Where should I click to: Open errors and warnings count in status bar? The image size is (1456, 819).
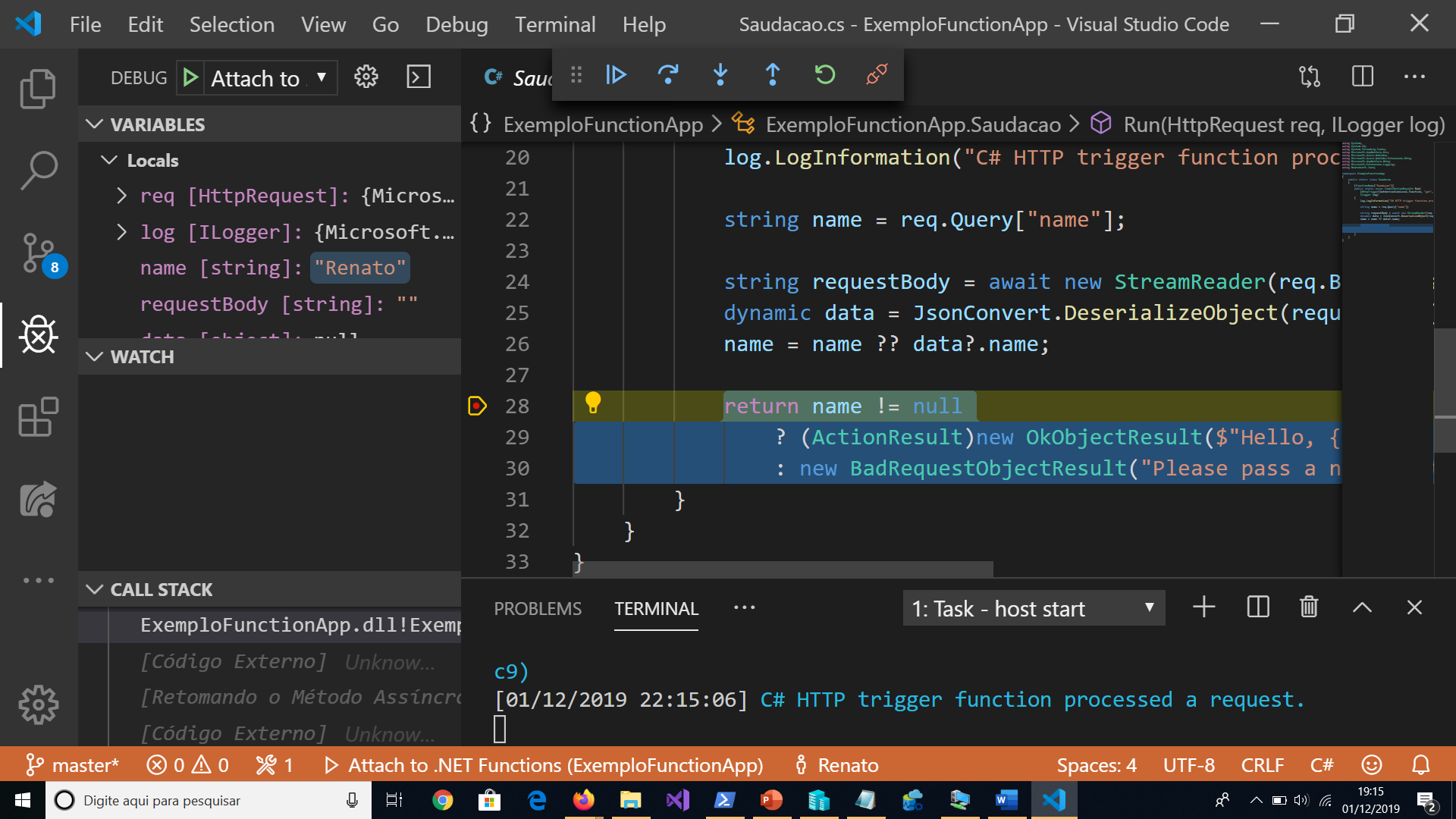click(x=187, y=765)
